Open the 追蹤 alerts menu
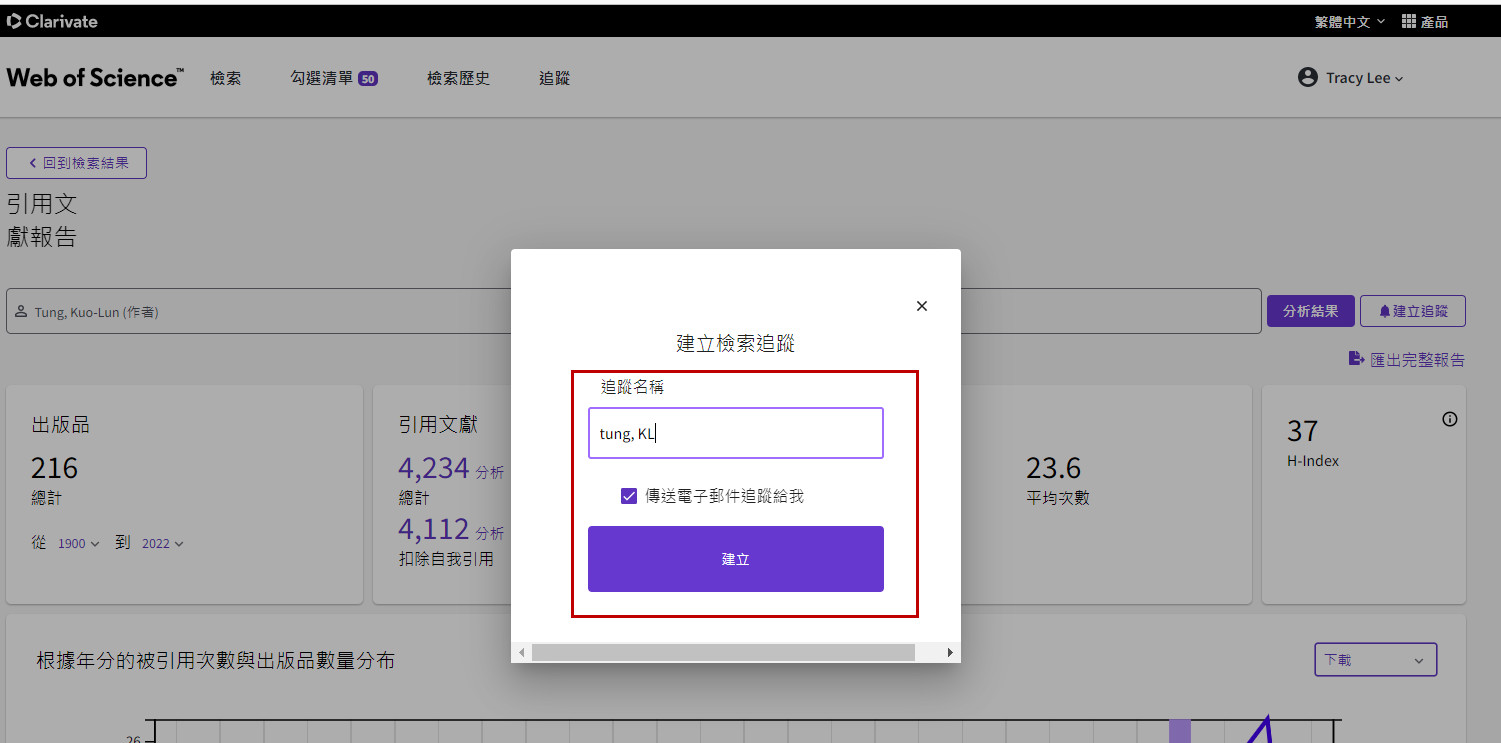Screen dimensions: 1501x743 click(554, 78)
